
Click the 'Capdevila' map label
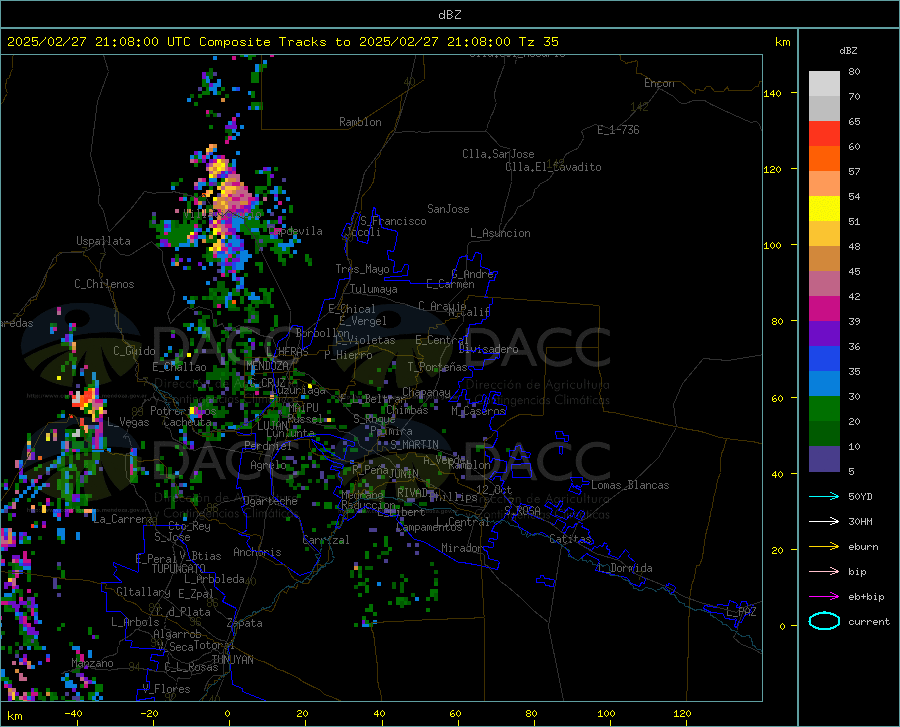(x=296, y=231)
